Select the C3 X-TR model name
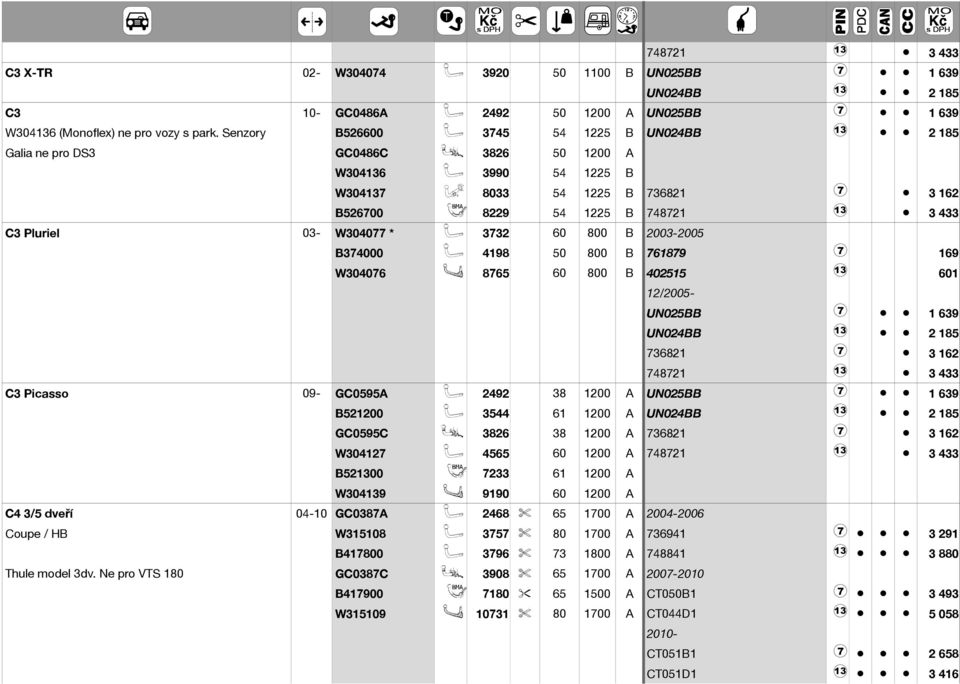The width and height of the screenshot is (960, 684). click(29, 73)
